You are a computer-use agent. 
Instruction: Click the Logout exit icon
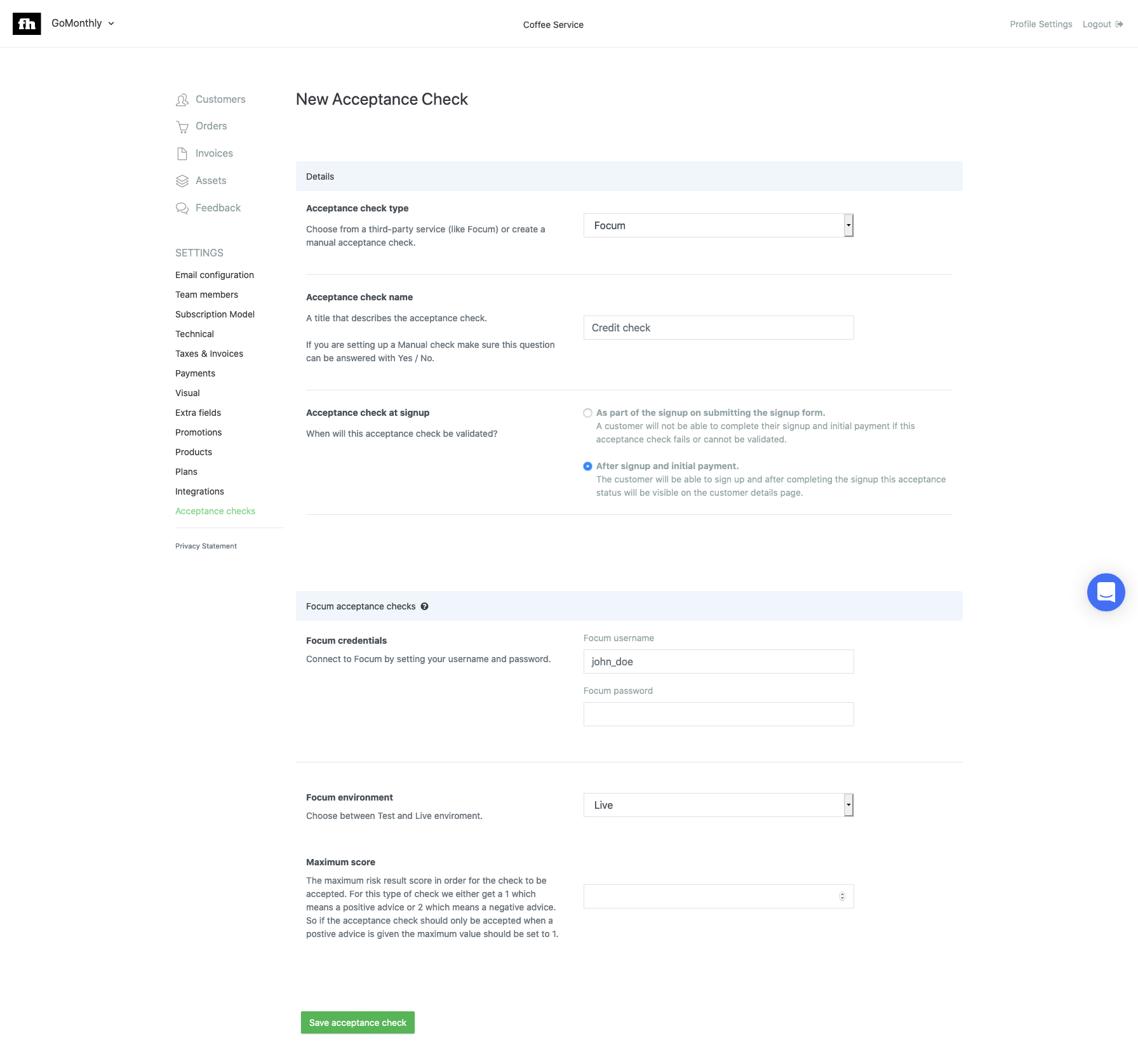click(x=1119, y=24)
